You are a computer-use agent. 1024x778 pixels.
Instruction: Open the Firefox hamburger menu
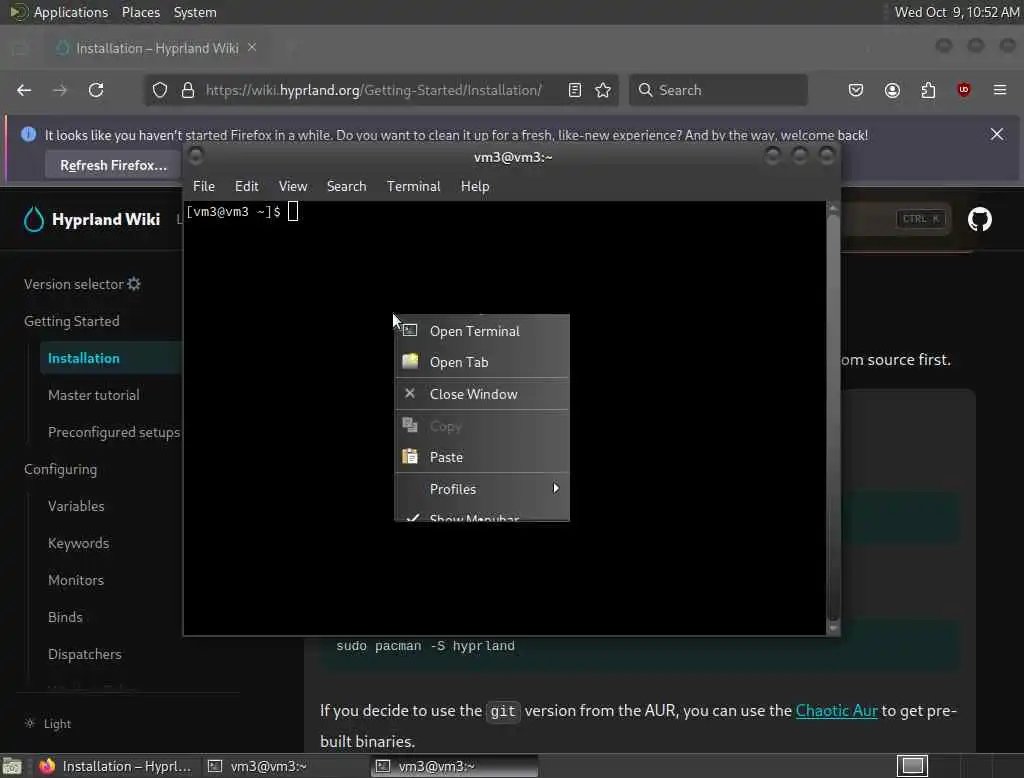tap(1000, 90)
